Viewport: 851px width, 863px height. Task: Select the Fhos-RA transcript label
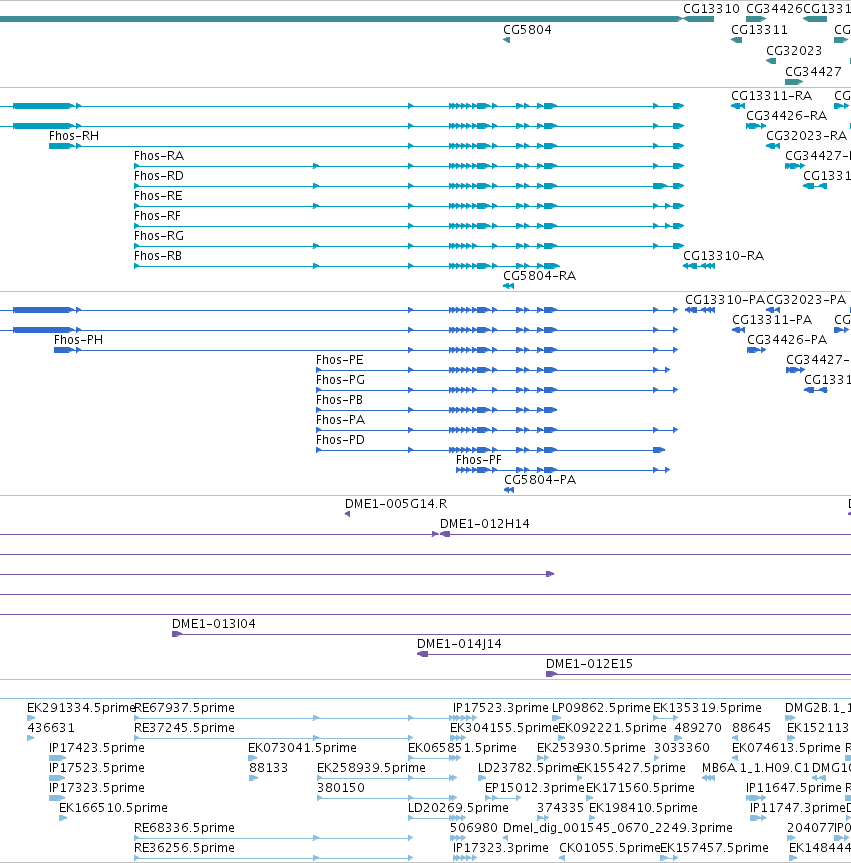159,156
